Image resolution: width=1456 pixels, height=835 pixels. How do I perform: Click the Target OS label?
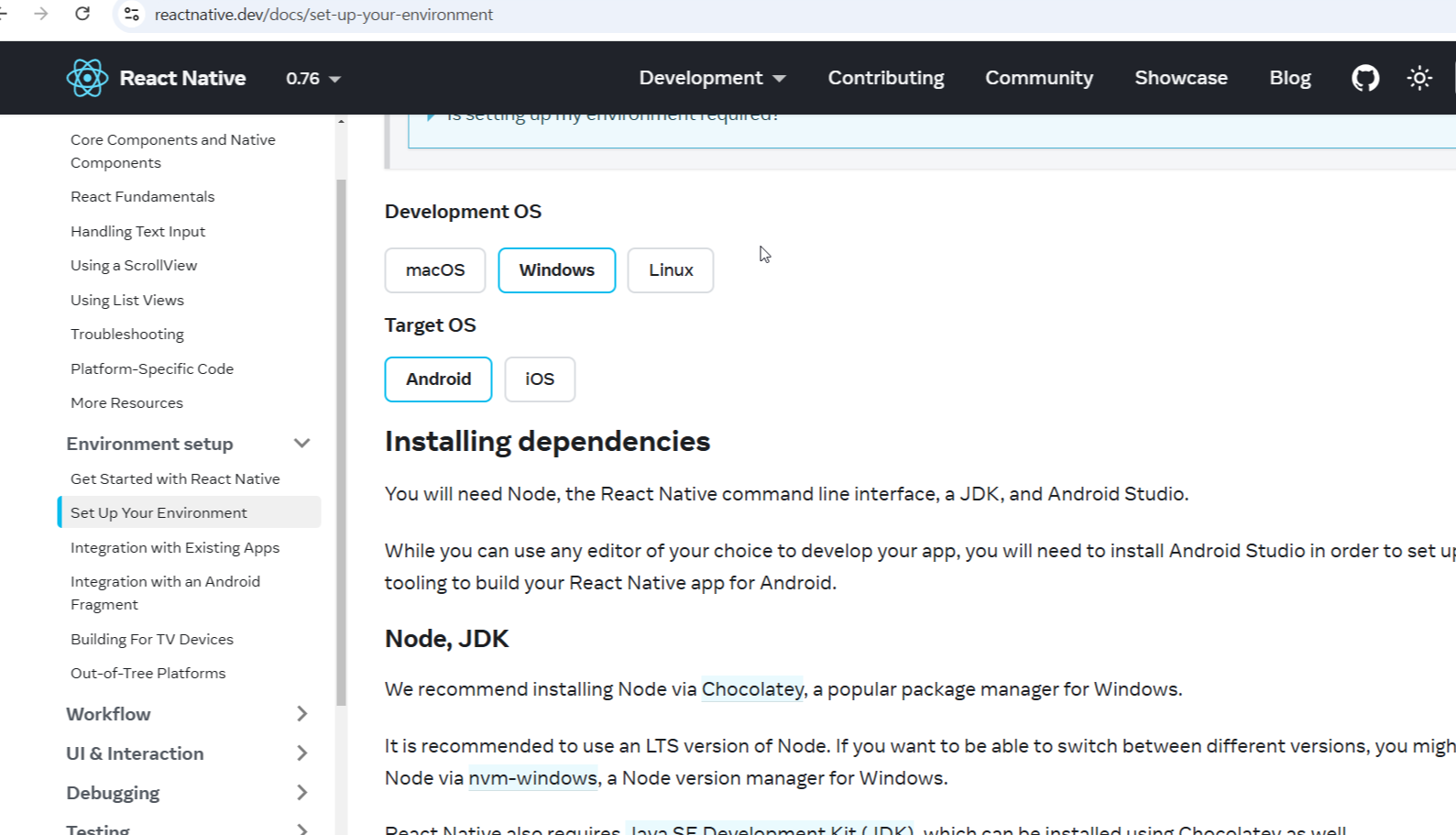pos(430,325)
